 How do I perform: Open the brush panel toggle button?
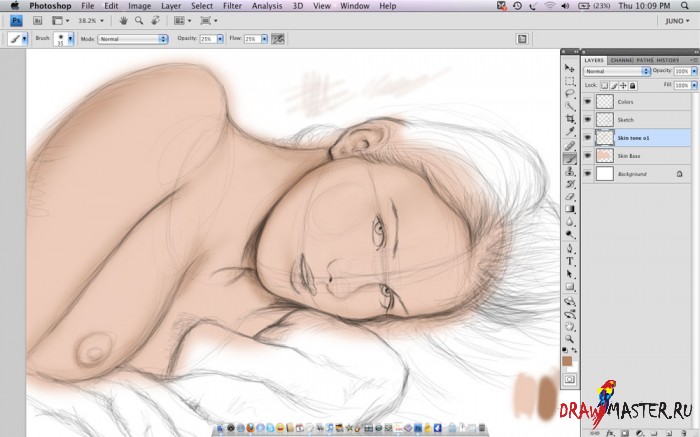click(x=522, y=39)
